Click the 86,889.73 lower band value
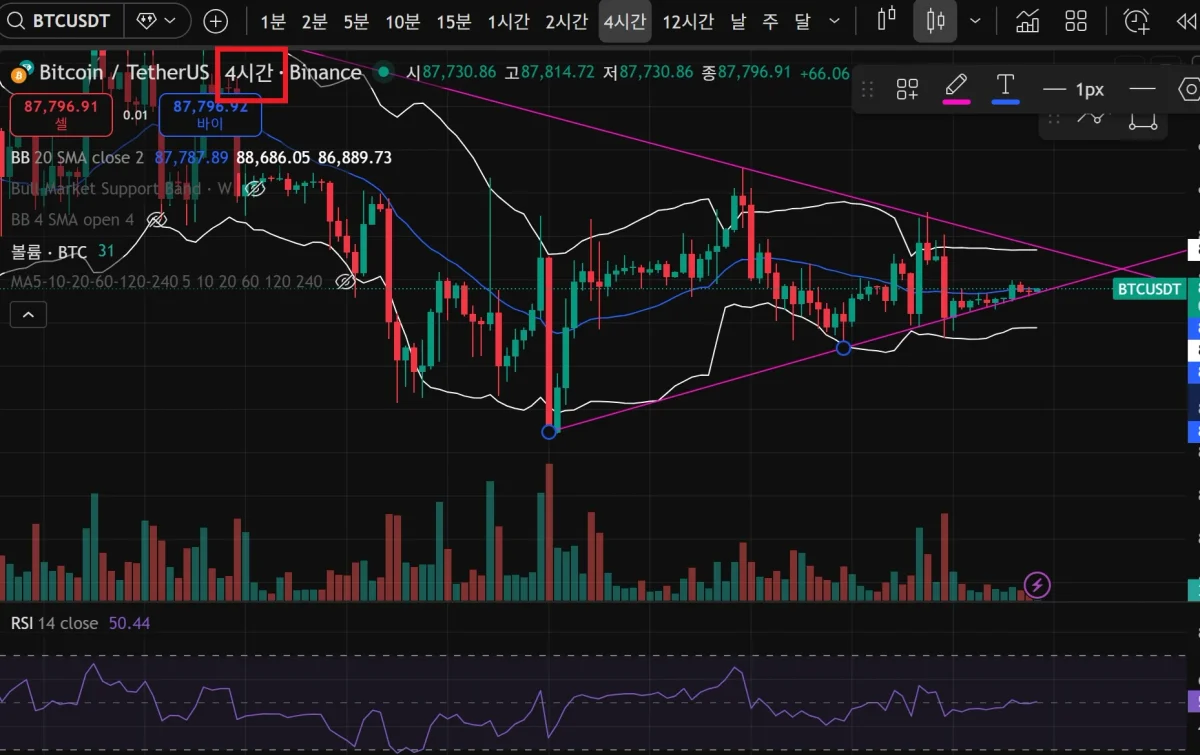The height and width of the screenshot is (755, 1200). pyautogui.click(x=355, y=158)
